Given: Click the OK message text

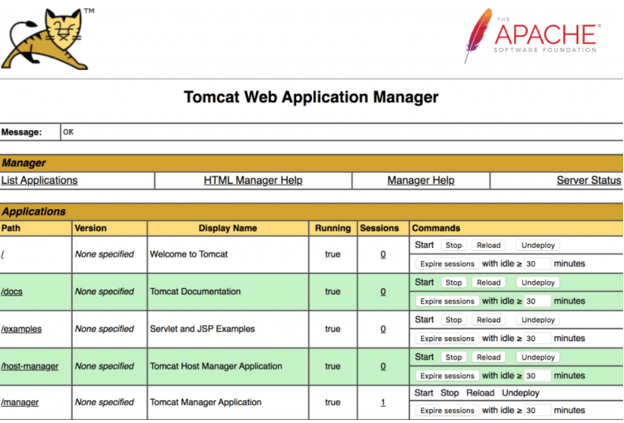Looking at the screenshot, I should 68,132.
